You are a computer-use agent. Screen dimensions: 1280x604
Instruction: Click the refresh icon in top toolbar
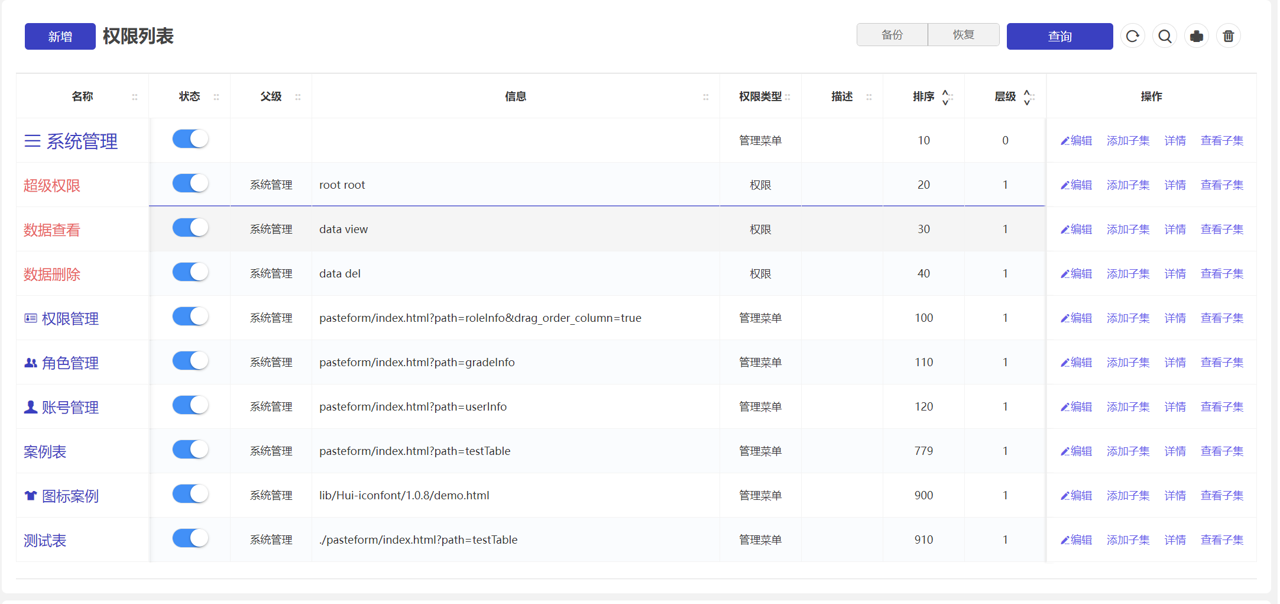click(x=1132, y=36)
